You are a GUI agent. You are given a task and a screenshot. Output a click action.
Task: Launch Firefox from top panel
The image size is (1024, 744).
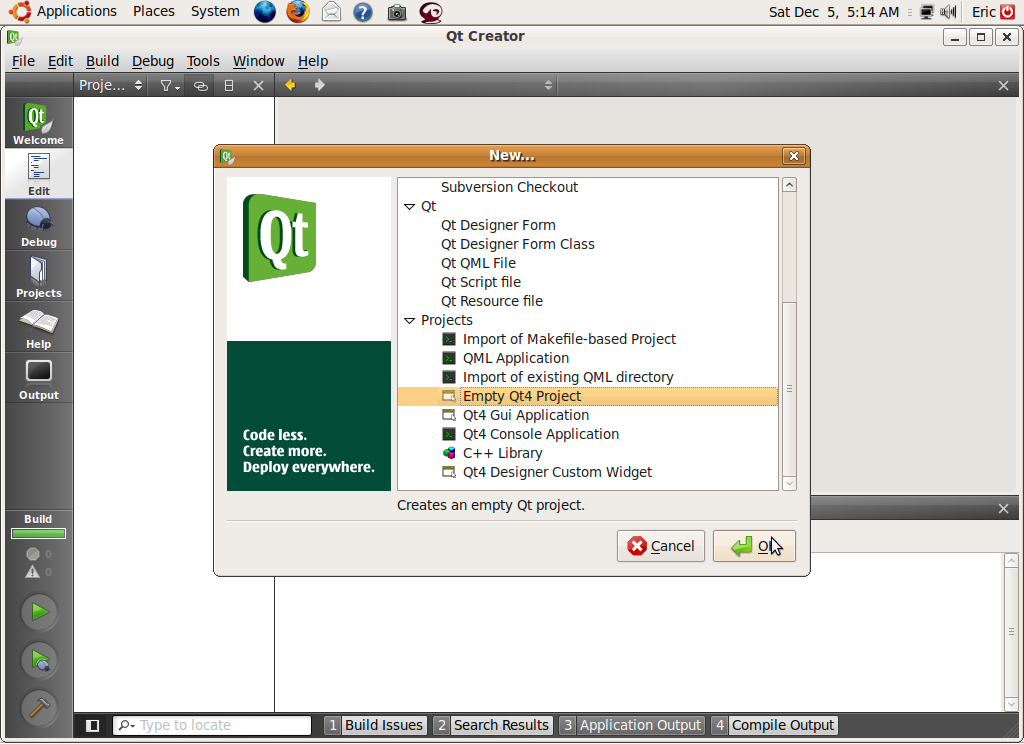click(298, 12)
